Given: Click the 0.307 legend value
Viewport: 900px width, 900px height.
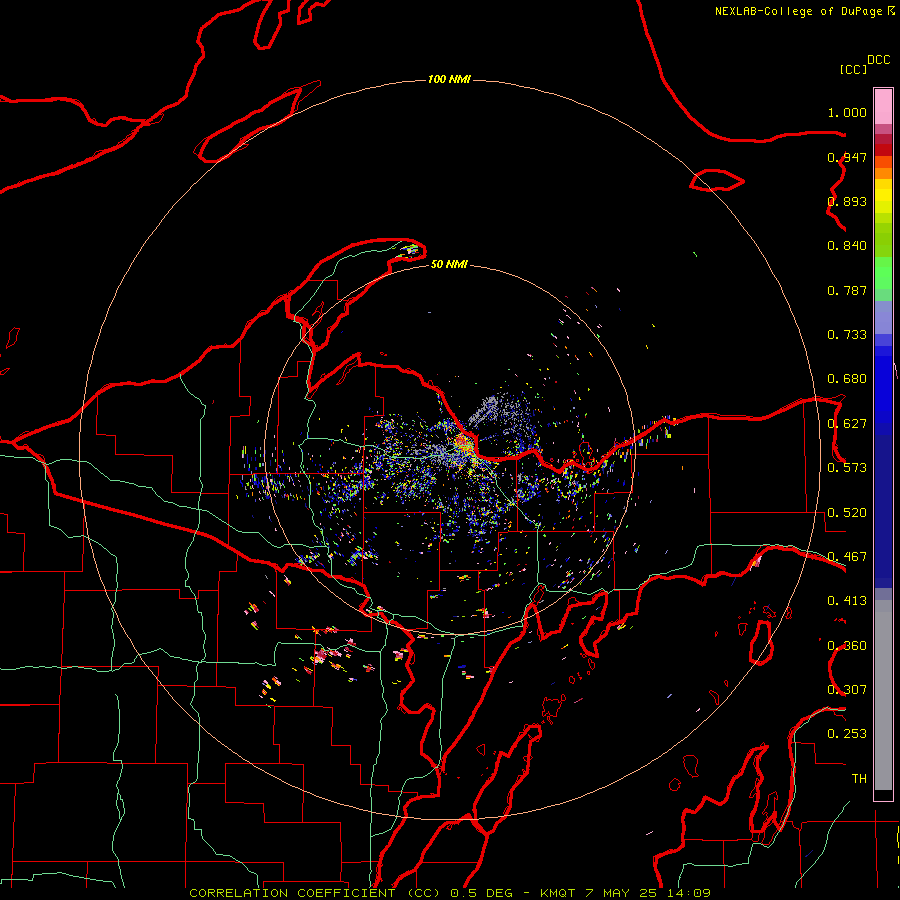Looking at the screenshot, I should click(x=847, y=690).
